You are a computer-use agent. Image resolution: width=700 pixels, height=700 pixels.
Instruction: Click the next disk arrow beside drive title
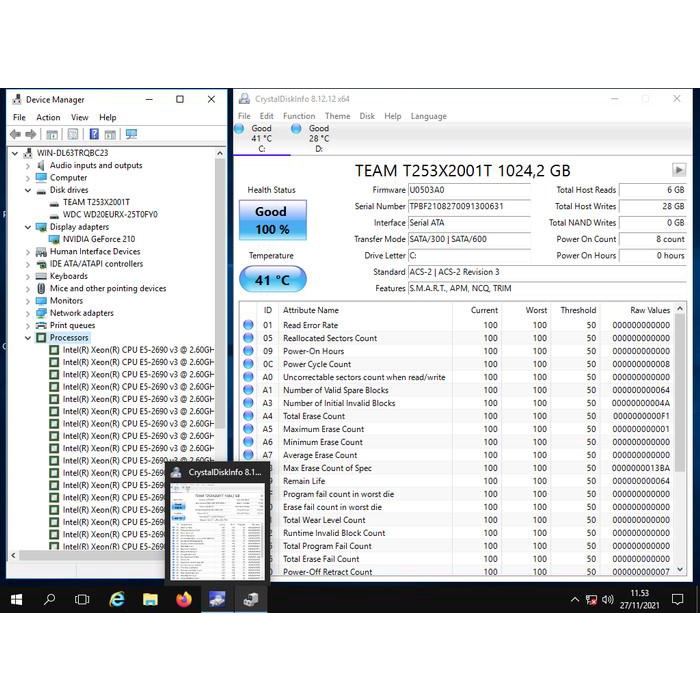[x=679, y=171]
